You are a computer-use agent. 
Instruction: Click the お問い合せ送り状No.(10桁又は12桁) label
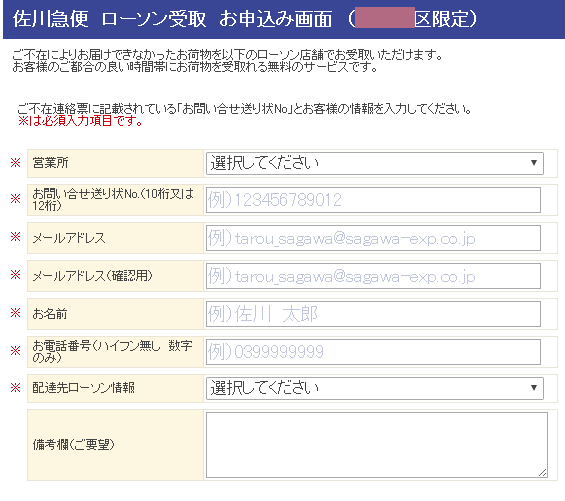(113, 199)
